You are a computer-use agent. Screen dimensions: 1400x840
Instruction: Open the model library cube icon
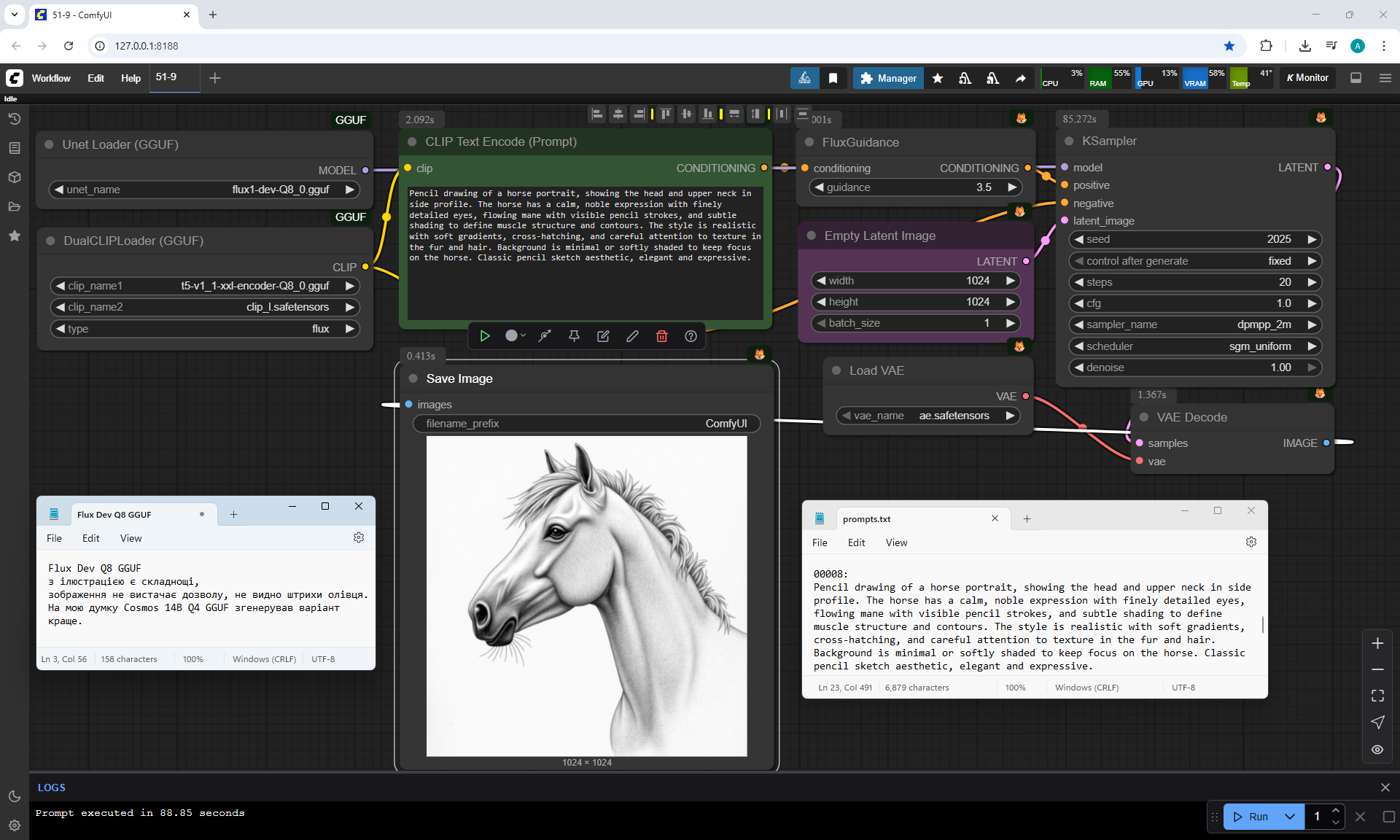14,177
